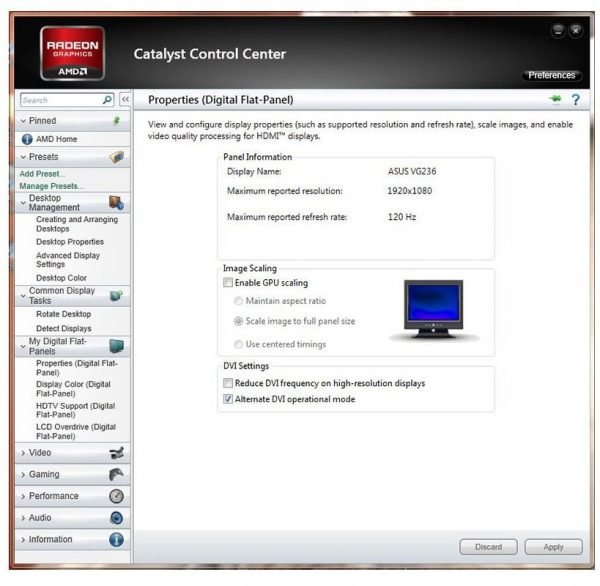
Task: Expand the Gaming section
Action: click(23, 475)
